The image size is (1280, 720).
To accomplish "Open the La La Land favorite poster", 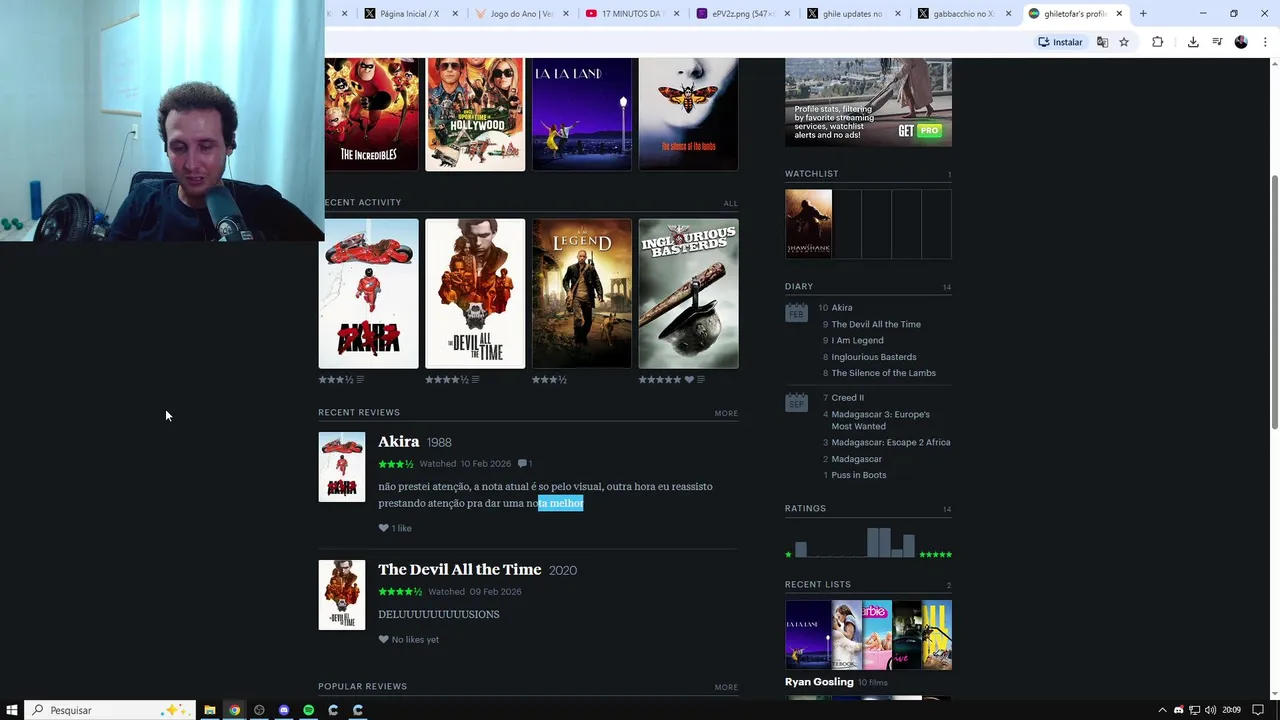I will tap(582, 114).
